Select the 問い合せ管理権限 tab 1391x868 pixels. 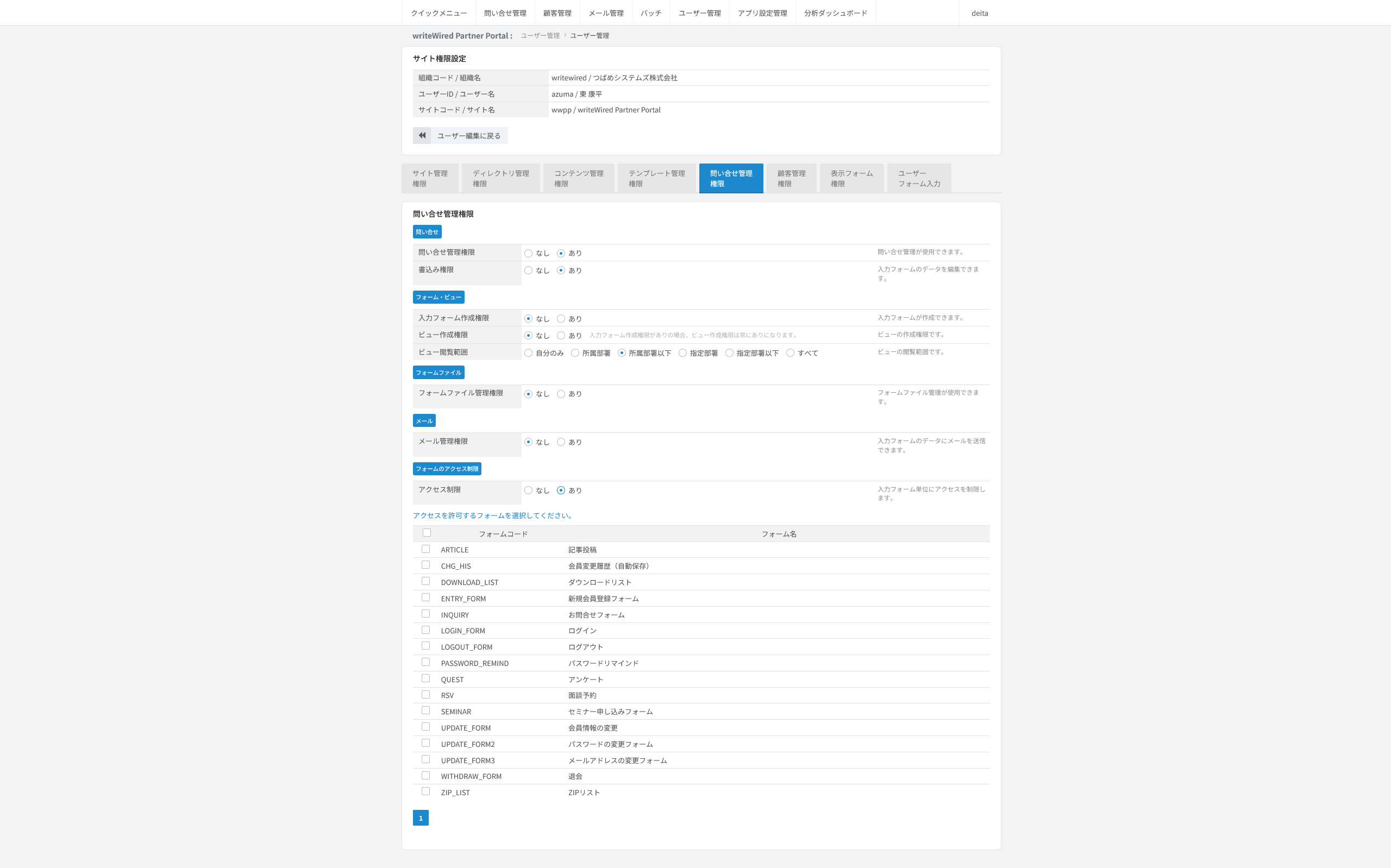(731, 179)
